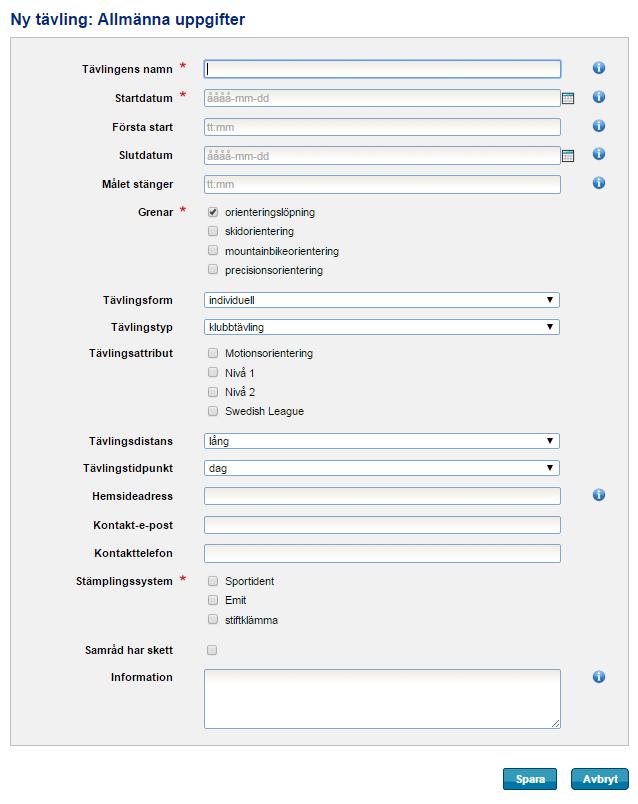Uncheck orienteringslöpning checkbox
The height and width of the screenshot is (804, 638).
213,212
